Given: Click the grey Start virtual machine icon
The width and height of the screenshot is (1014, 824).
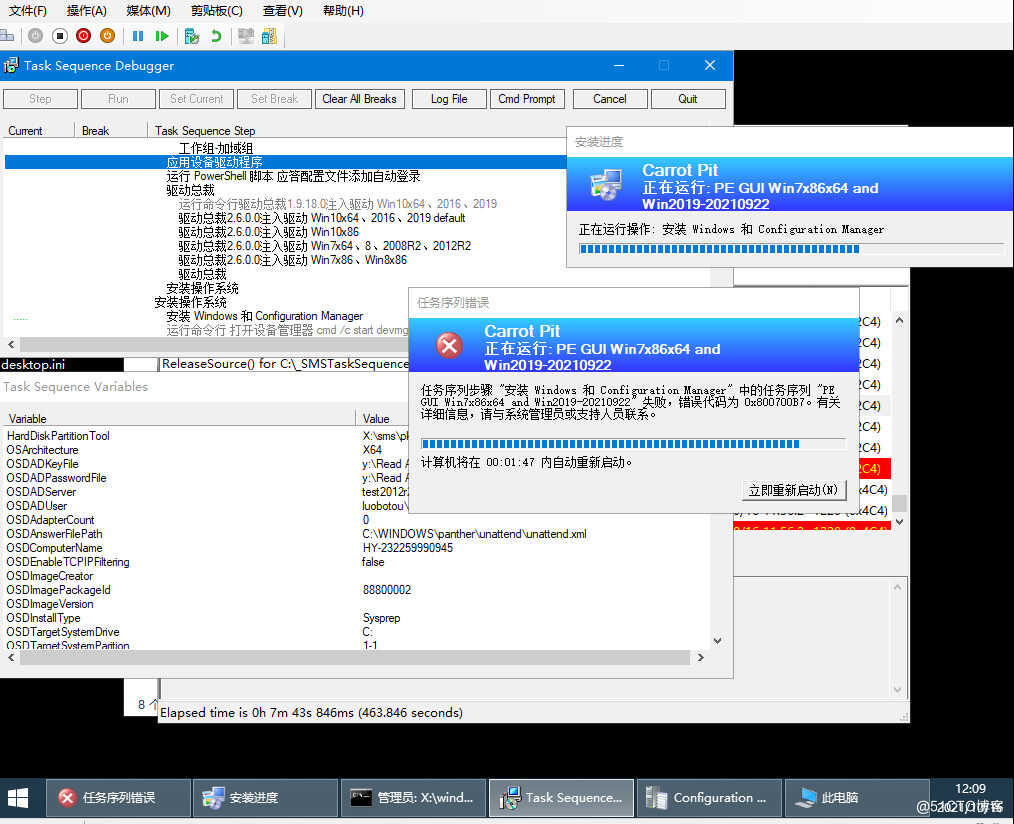Looking at the screenshot, I should pos(36,36).
